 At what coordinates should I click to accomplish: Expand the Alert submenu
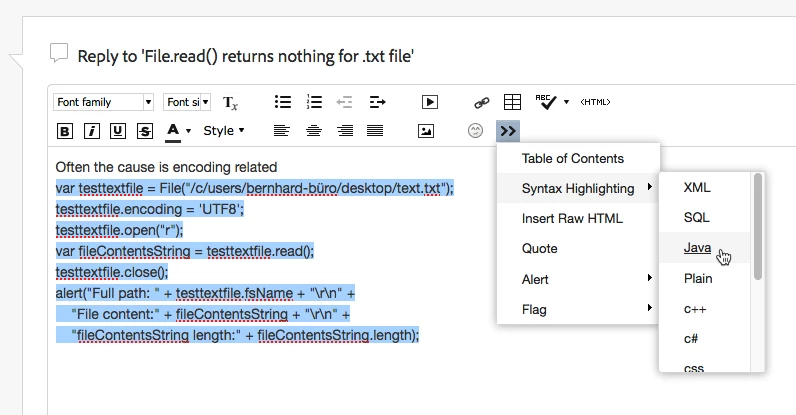[578, 279]
